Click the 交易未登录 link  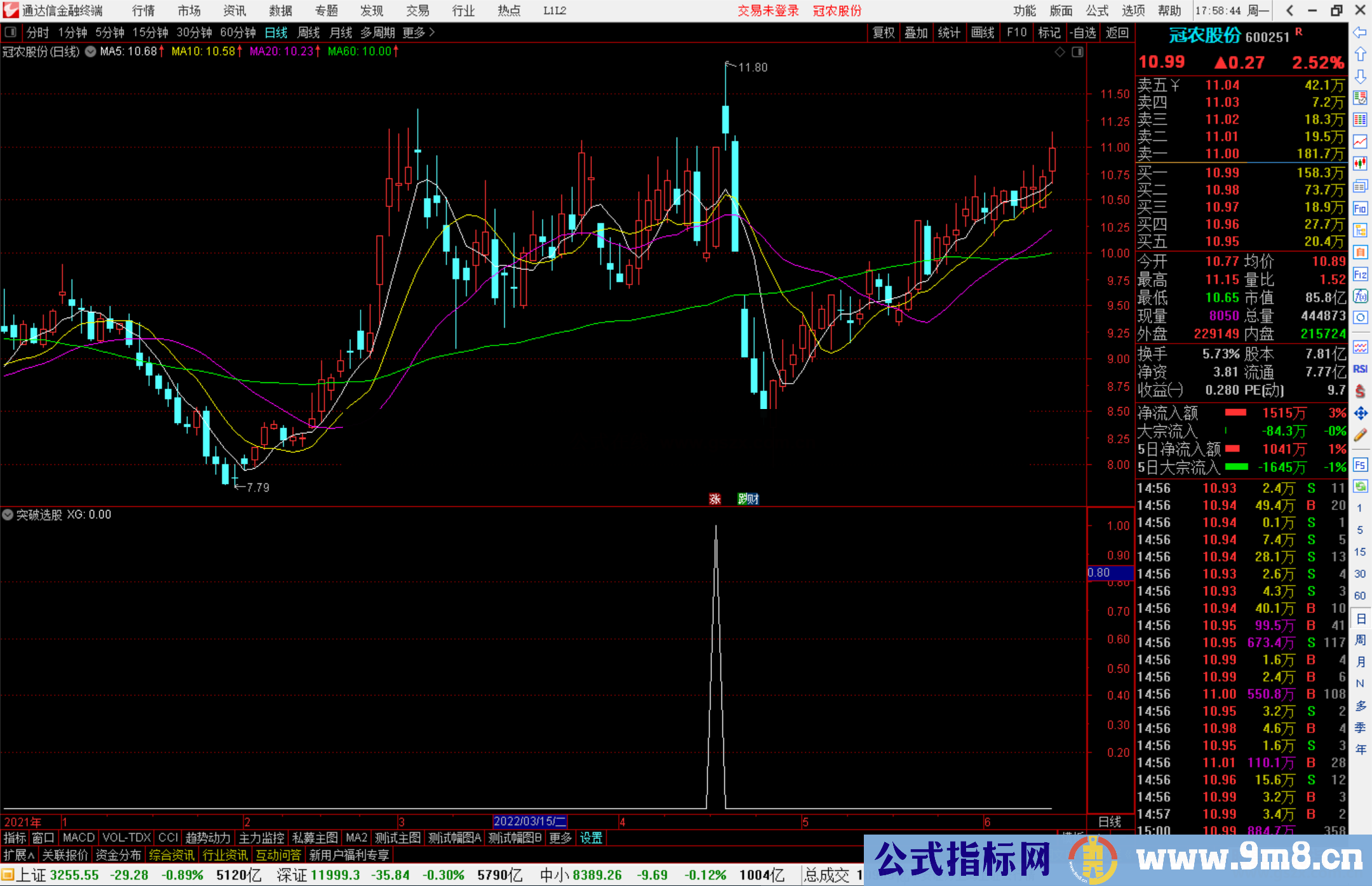(768, 11)
